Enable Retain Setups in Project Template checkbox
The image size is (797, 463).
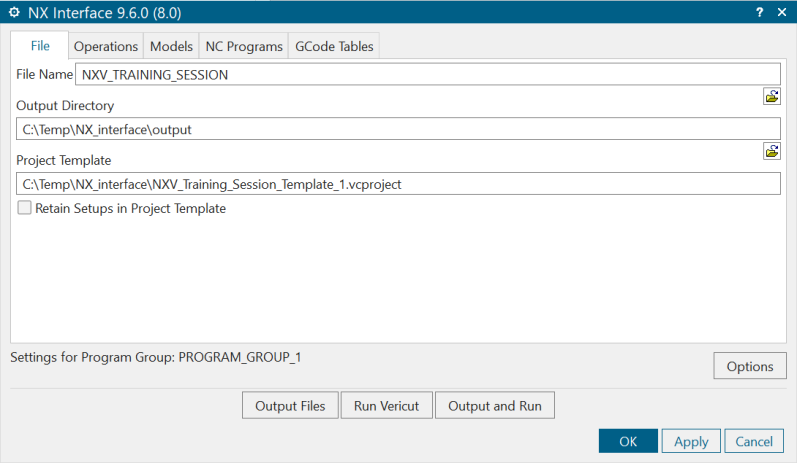point(24,208)
